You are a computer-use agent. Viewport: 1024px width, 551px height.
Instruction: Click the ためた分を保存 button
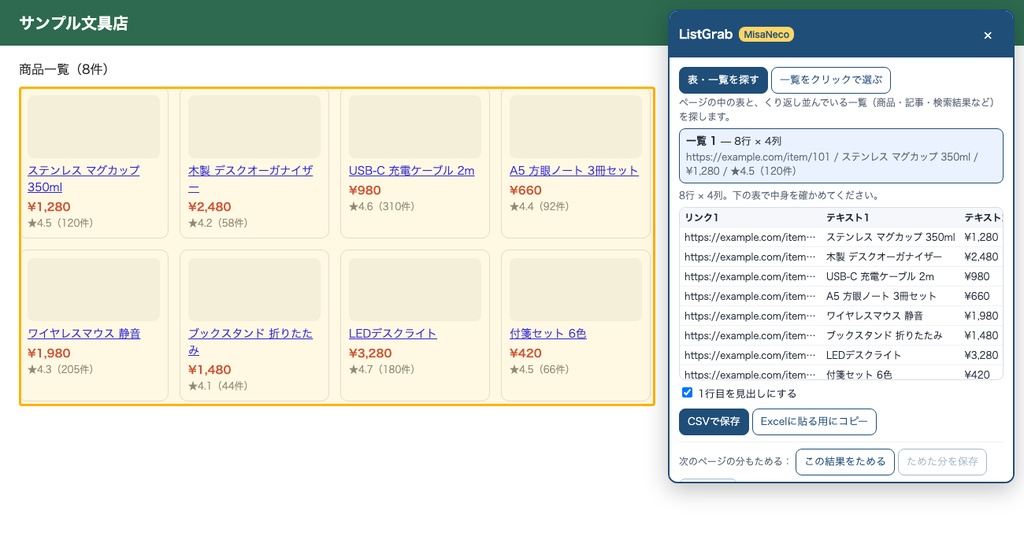[x=942, y=462]
